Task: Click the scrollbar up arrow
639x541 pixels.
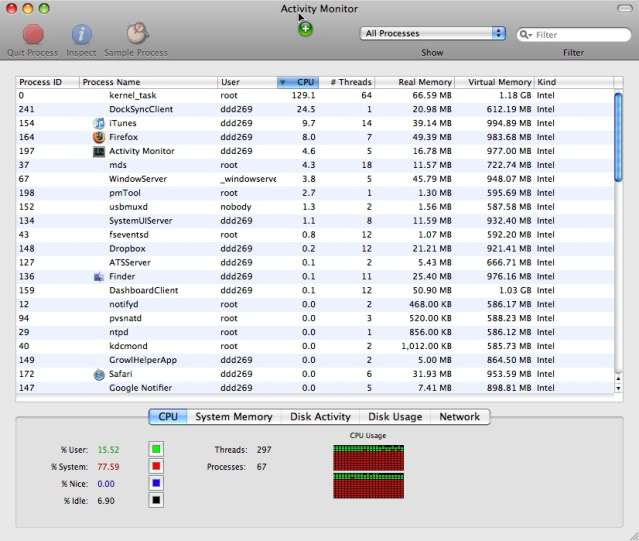Action: (618, 378)
